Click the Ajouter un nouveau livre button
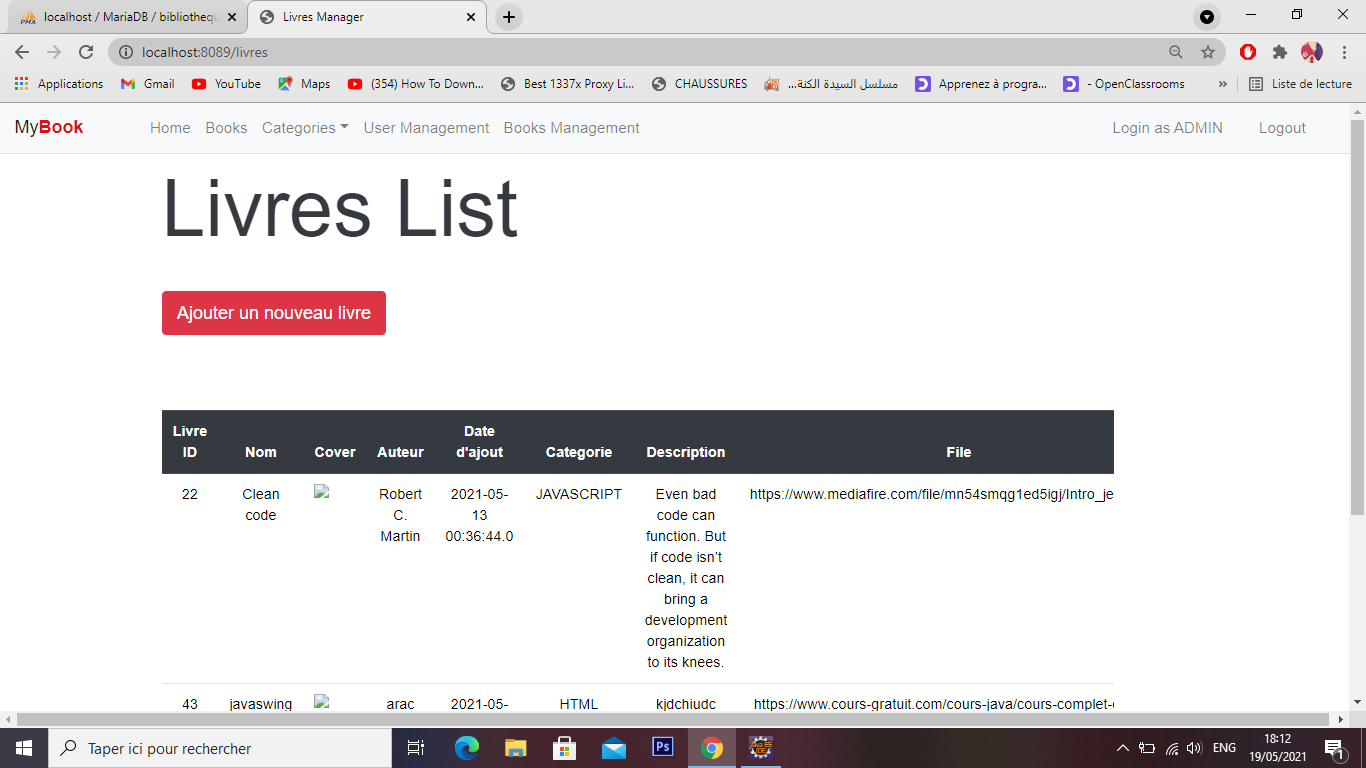The height and width of the screenshot is (768, 1366). [273, 312]
